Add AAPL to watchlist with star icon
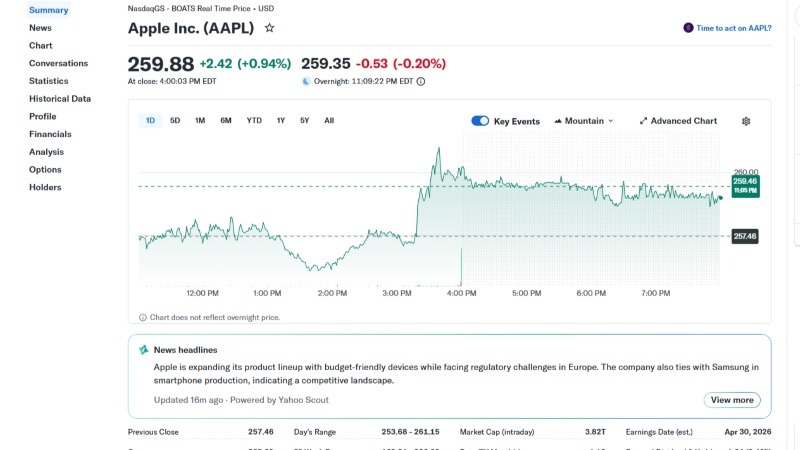 (x=269, y=28)
